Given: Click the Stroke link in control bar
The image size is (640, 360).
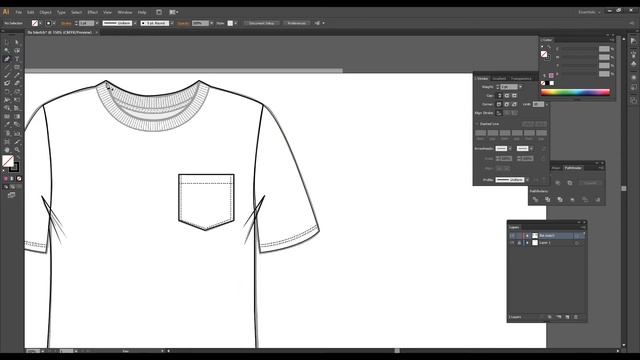Looking at the screenshot, I should [x=66, y=23].
